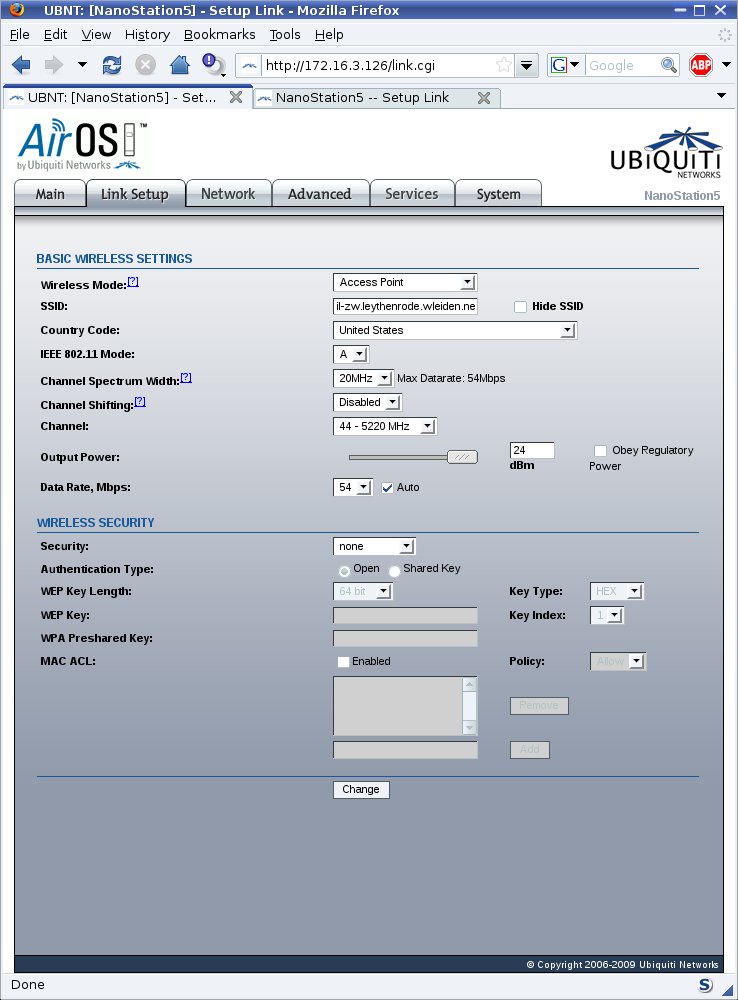This screenshot has height=1000, width=738.
Task: Open the Channel frequency dropdown
Action: pyautogui.click(x=385, y=426)
